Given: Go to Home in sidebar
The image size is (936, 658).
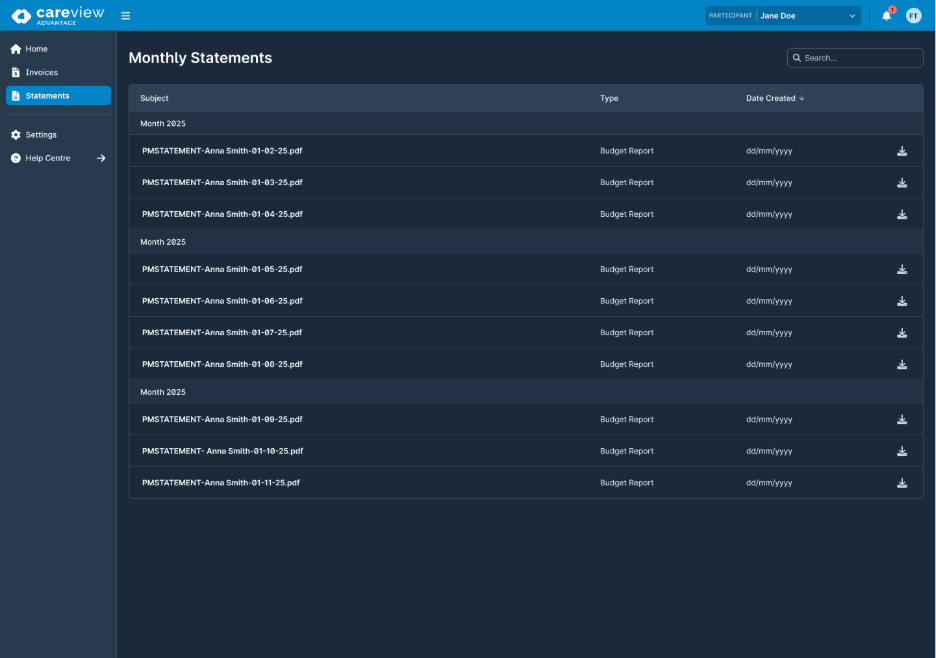Looking at the screenshot, I should point(37,49).
